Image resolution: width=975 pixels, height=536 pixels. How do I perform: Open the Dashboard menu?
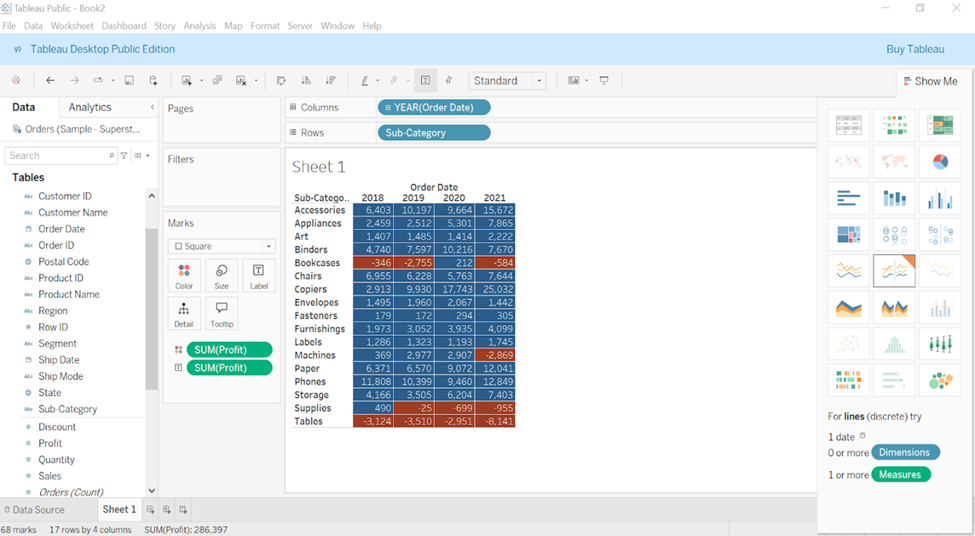click(124, 25)
